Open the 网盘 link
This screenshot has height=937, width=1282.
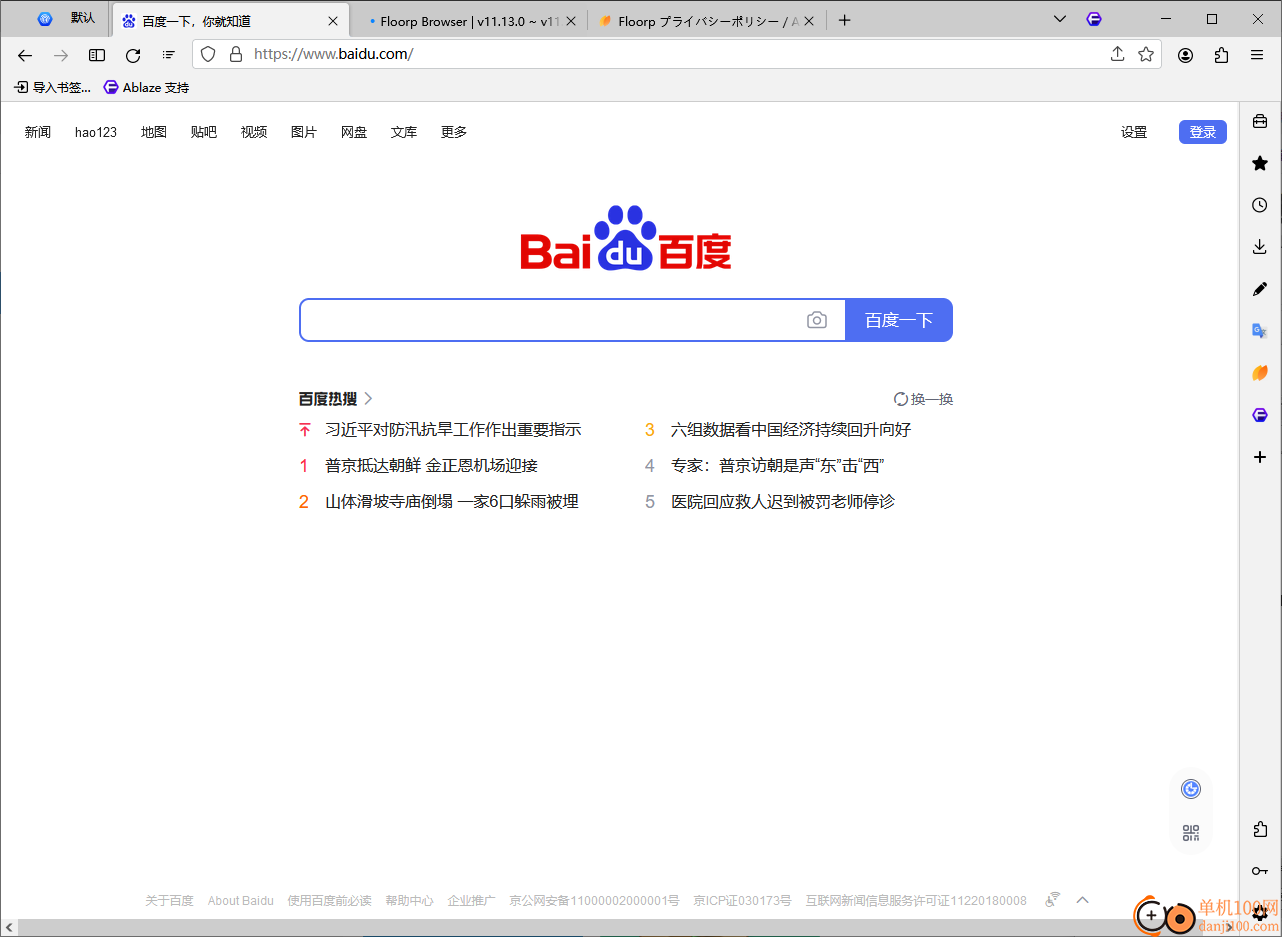354,132
